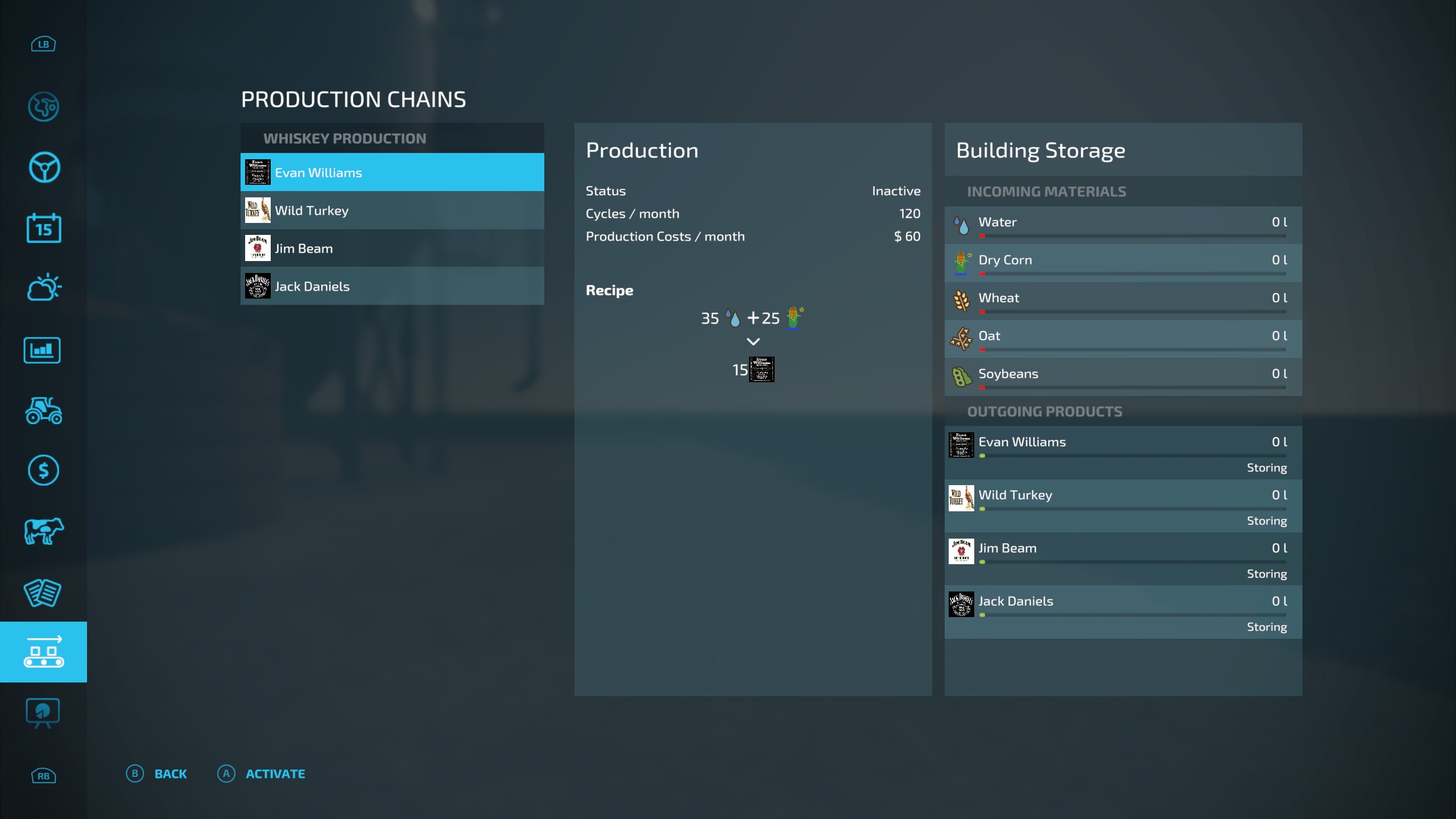Click the RB next page indicator
Image resolution: width=1456 pixels, height=819 pixels.
tap(43, 776)
